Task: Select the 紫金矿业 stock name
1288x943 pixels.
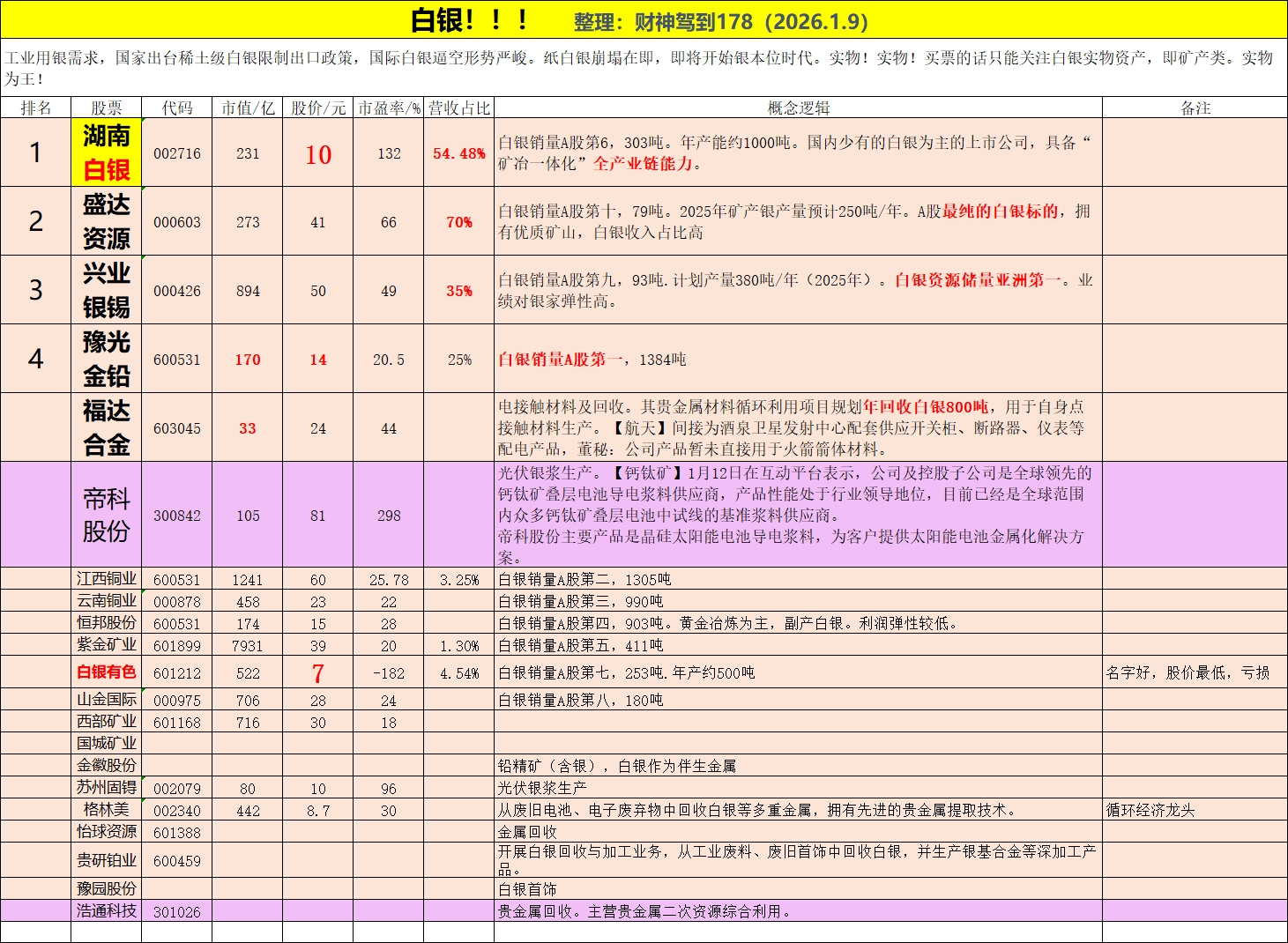Action: click(x=107, y=644)
